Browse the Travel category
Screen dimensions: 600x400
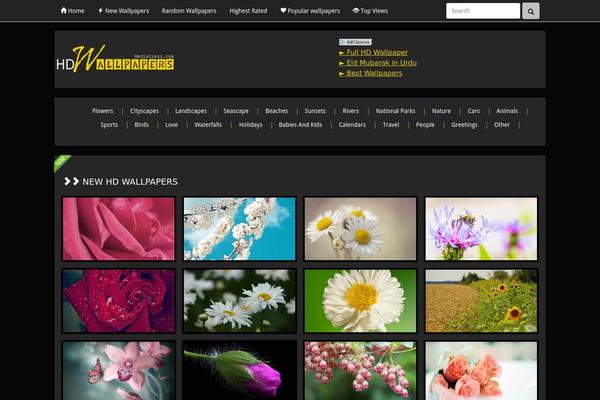point(391,125)
